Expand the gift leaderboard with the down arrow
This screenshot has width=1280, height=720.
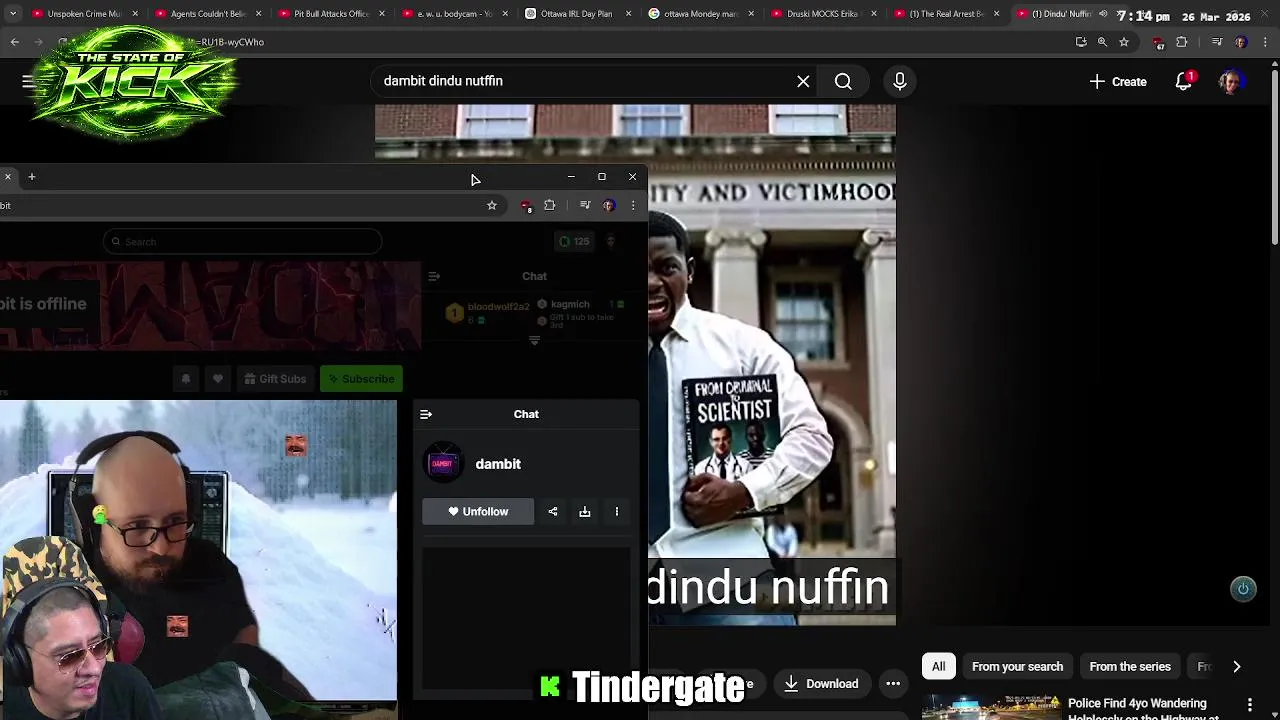[x=534, y=341]
